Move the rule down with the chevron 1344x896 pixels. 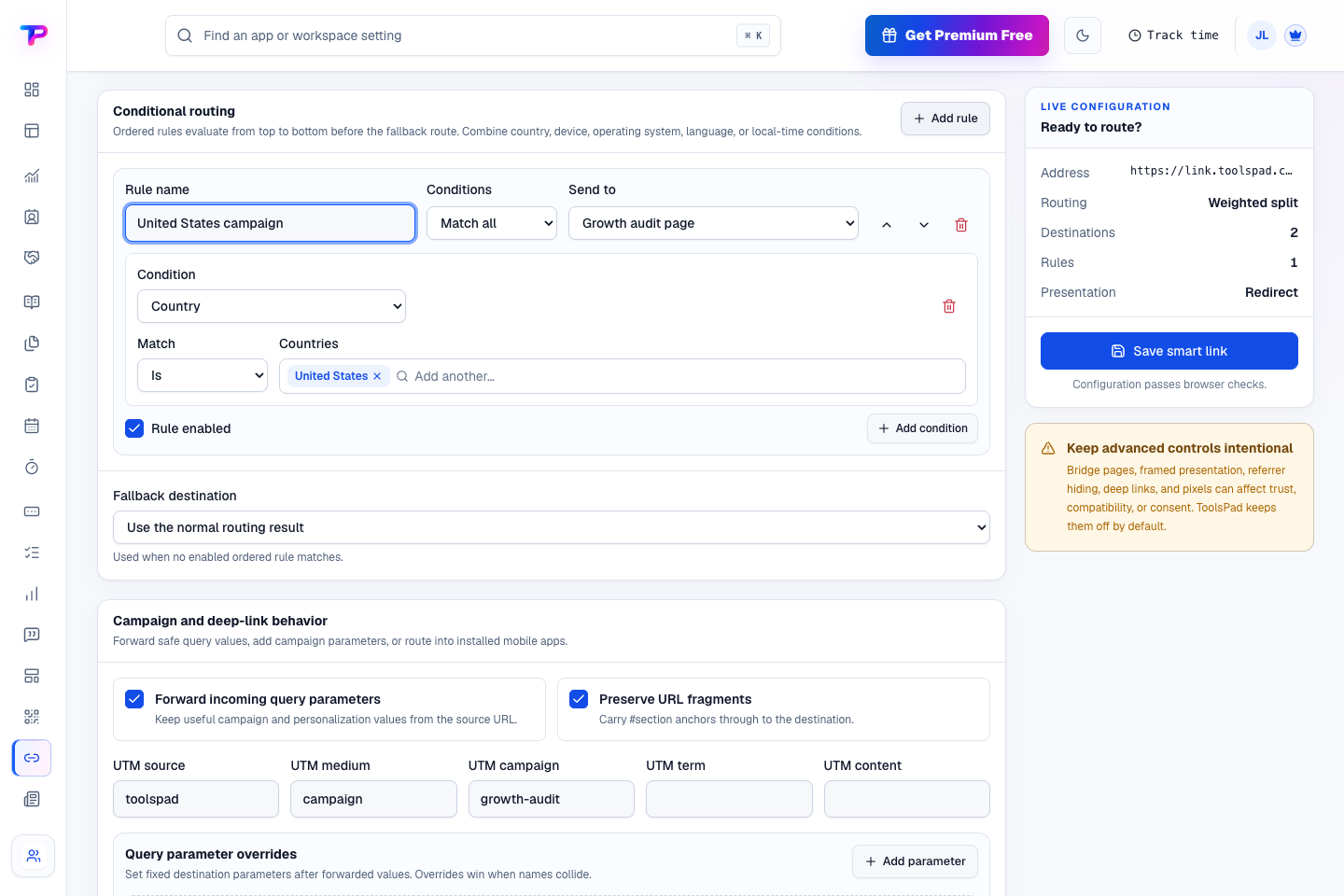924,225
